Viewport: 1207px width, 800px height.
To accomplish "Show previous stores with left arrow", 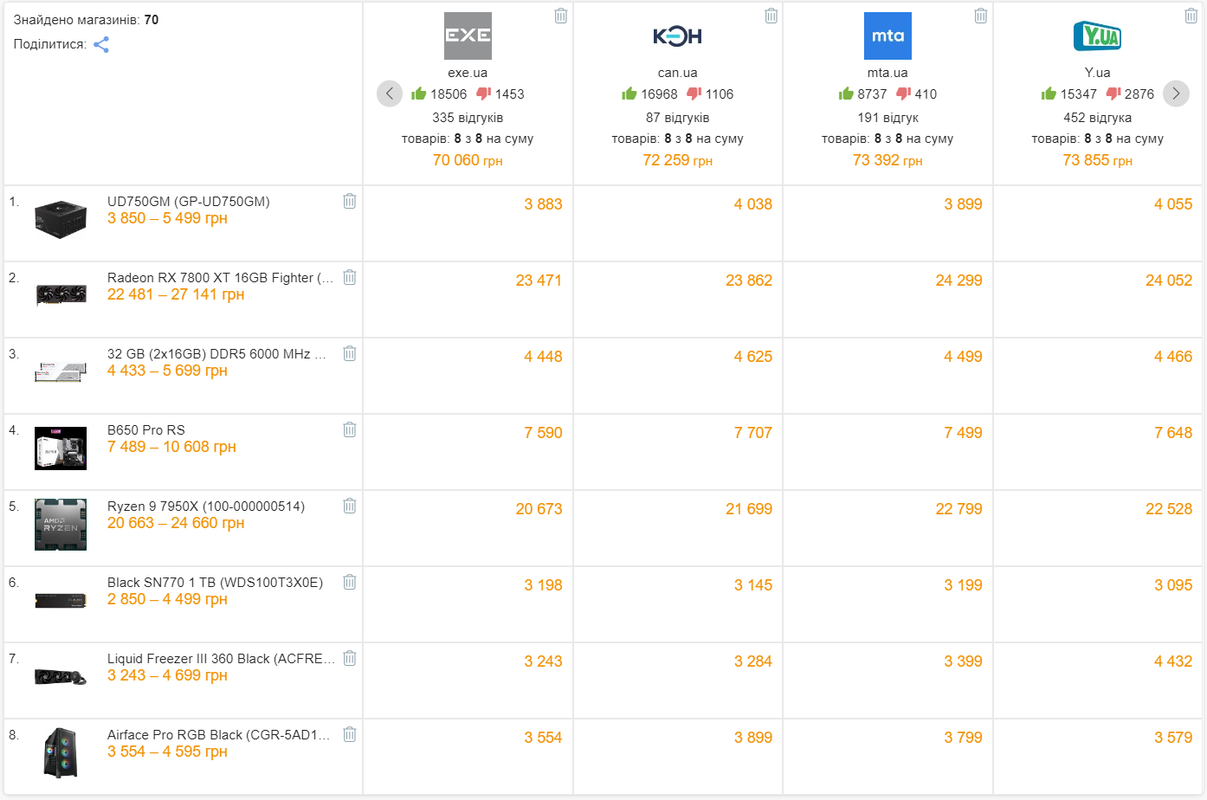I will point(390,94).
